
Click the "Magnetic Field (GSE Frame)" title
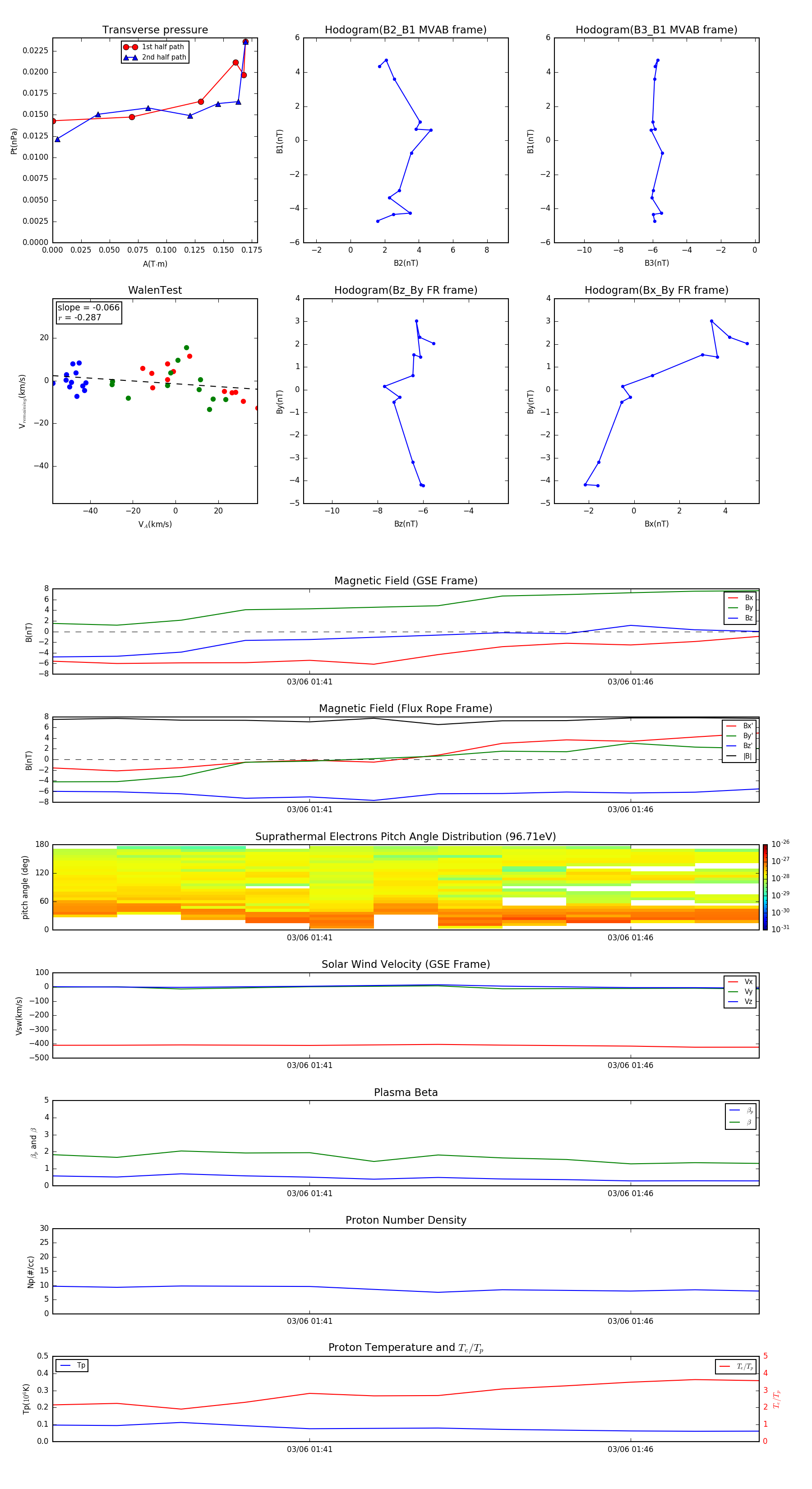coord(406,581)
